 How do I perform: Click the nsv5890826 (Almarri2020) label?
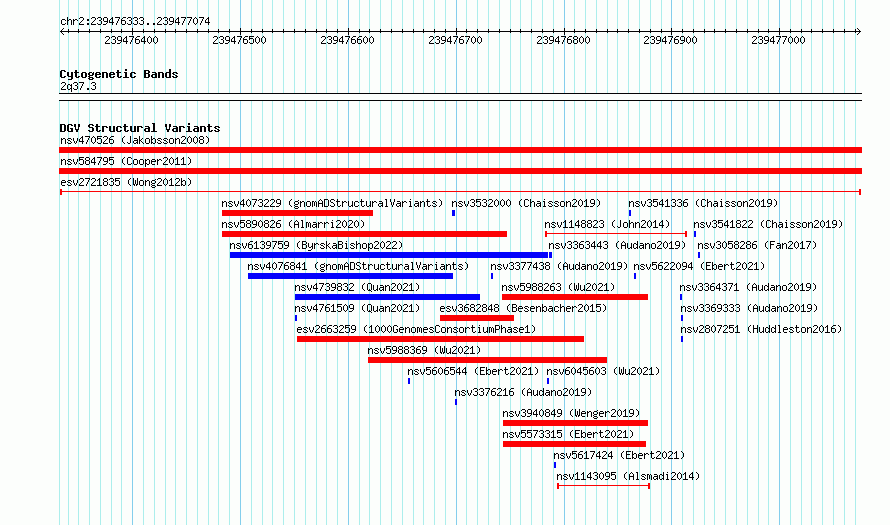(293, 224)
